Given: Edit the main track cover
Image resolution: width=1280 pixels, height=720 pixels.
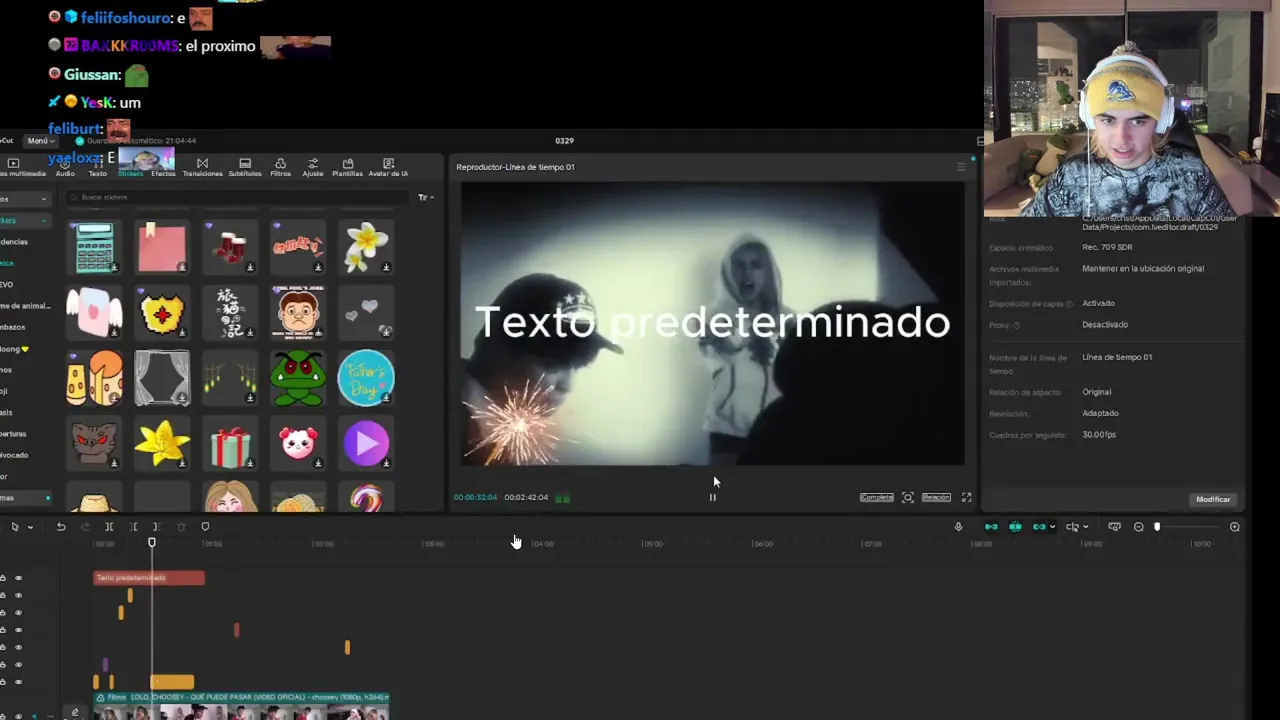Looking at the screenshot, I should [x=75, y=712].
